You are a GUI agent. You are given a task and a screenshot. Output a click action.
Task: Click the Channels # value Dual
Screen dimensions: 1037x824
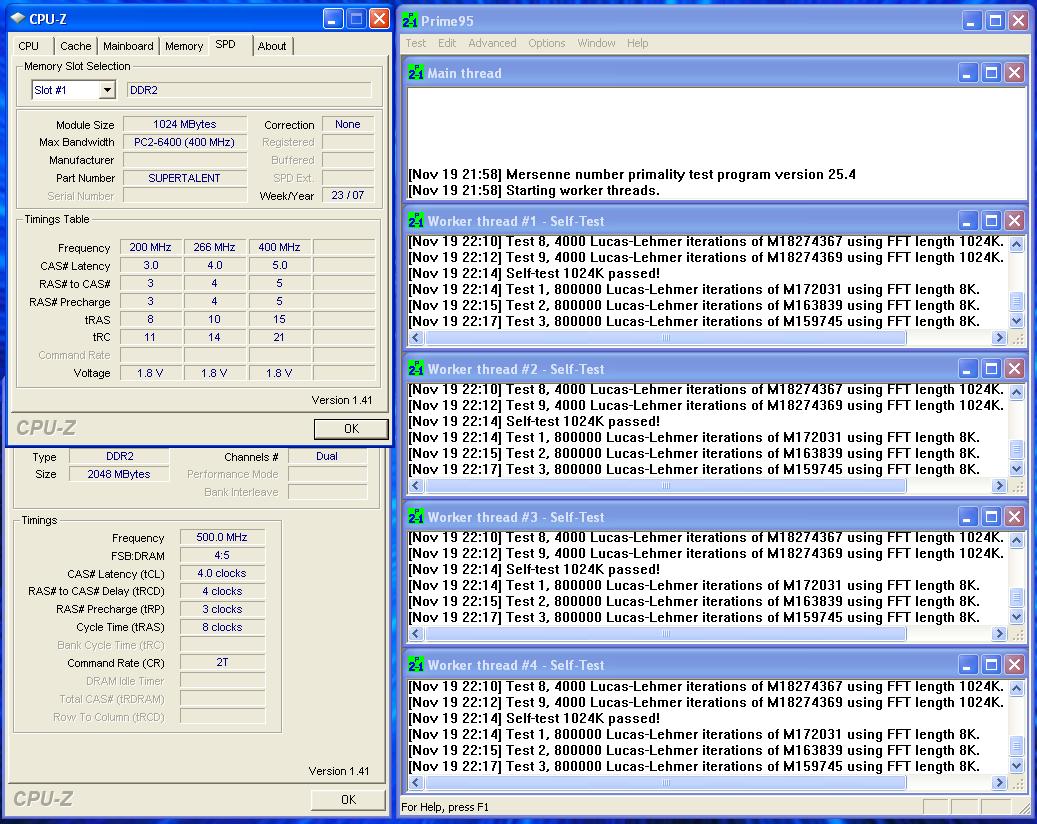pos(327,456)
